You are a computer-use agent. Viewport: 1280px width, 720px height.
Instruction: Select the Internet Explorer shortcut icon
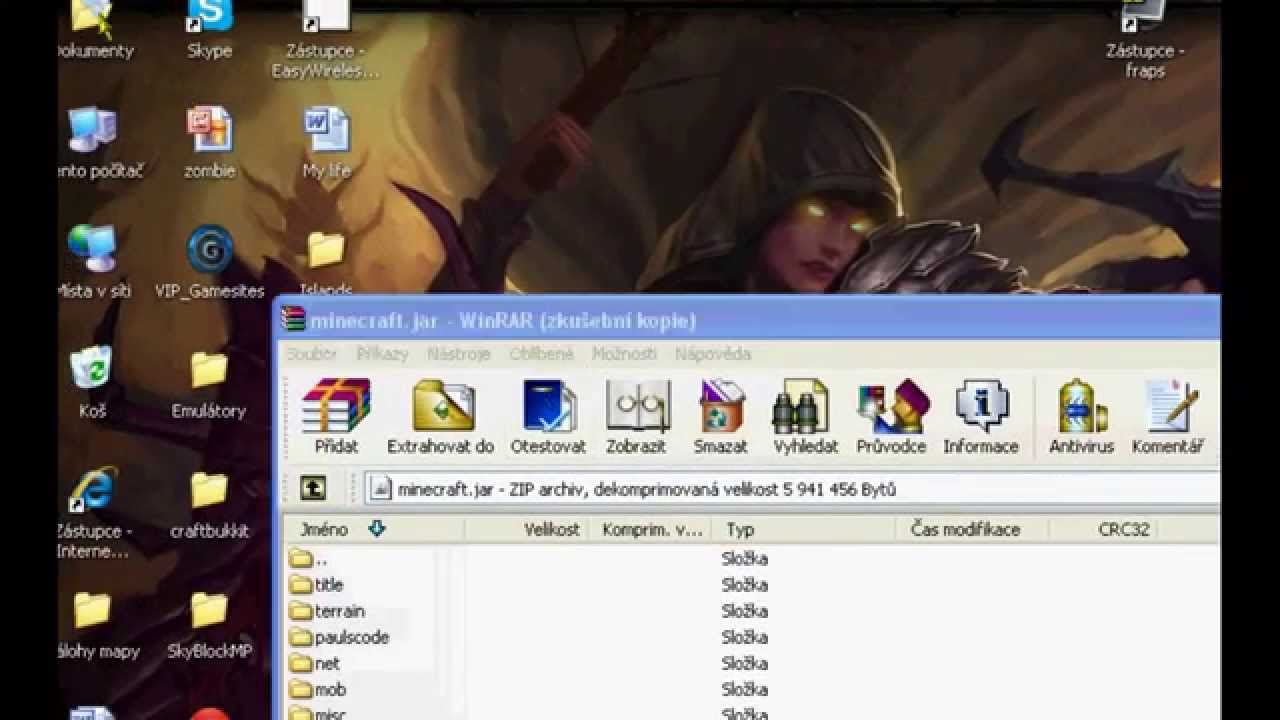92,513
